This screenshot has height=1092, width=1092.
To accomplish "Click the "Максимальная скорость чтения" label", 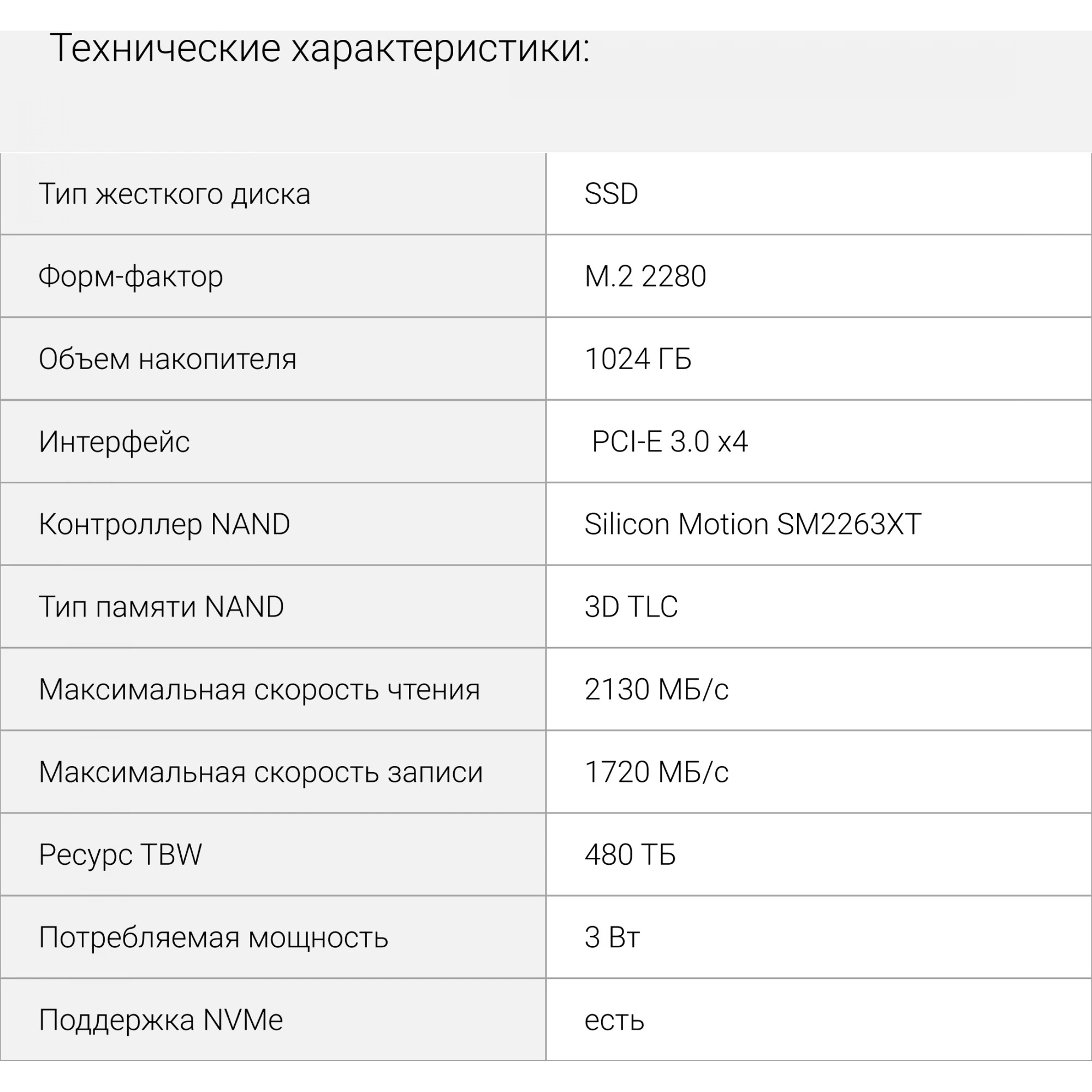I will coord(259,690).
